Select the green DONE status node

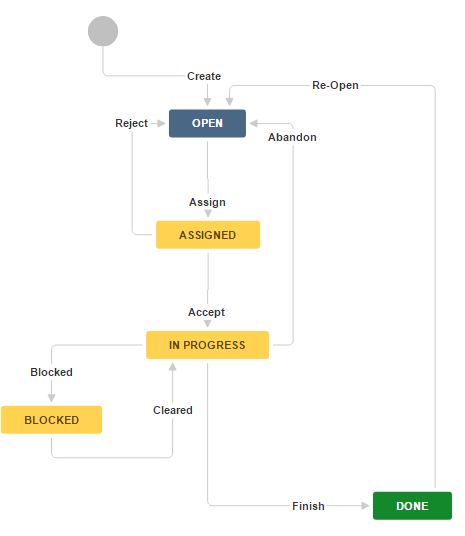click(412, 506)
